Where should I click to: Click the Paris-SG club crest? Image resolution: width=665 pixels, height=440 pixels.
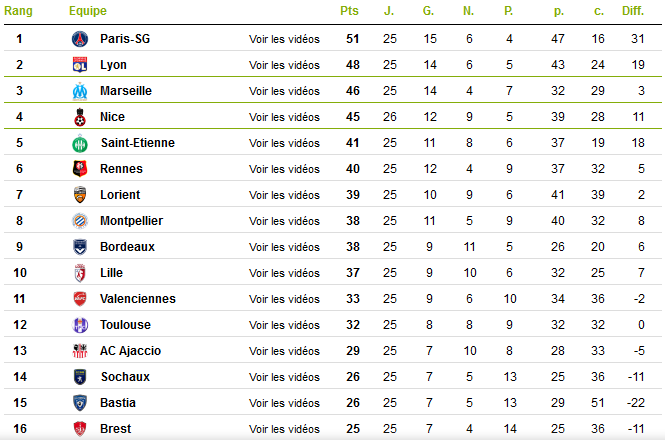(x=80, y=39)
